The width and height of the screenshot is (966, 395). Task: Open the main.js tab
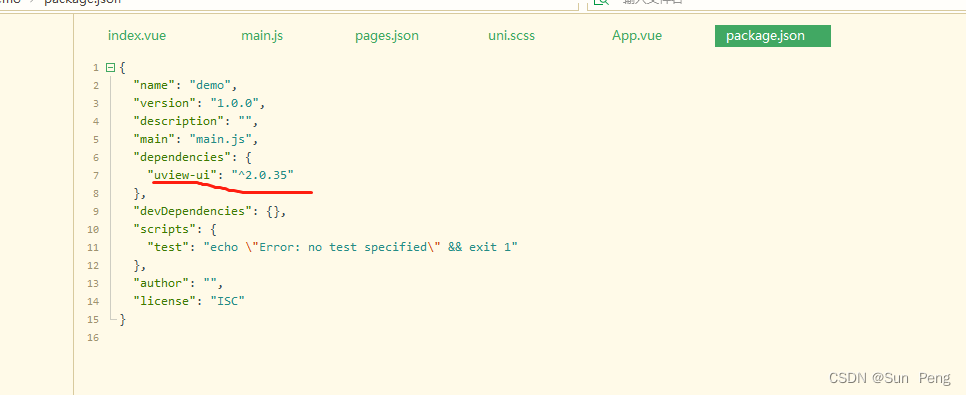point(262,36)
